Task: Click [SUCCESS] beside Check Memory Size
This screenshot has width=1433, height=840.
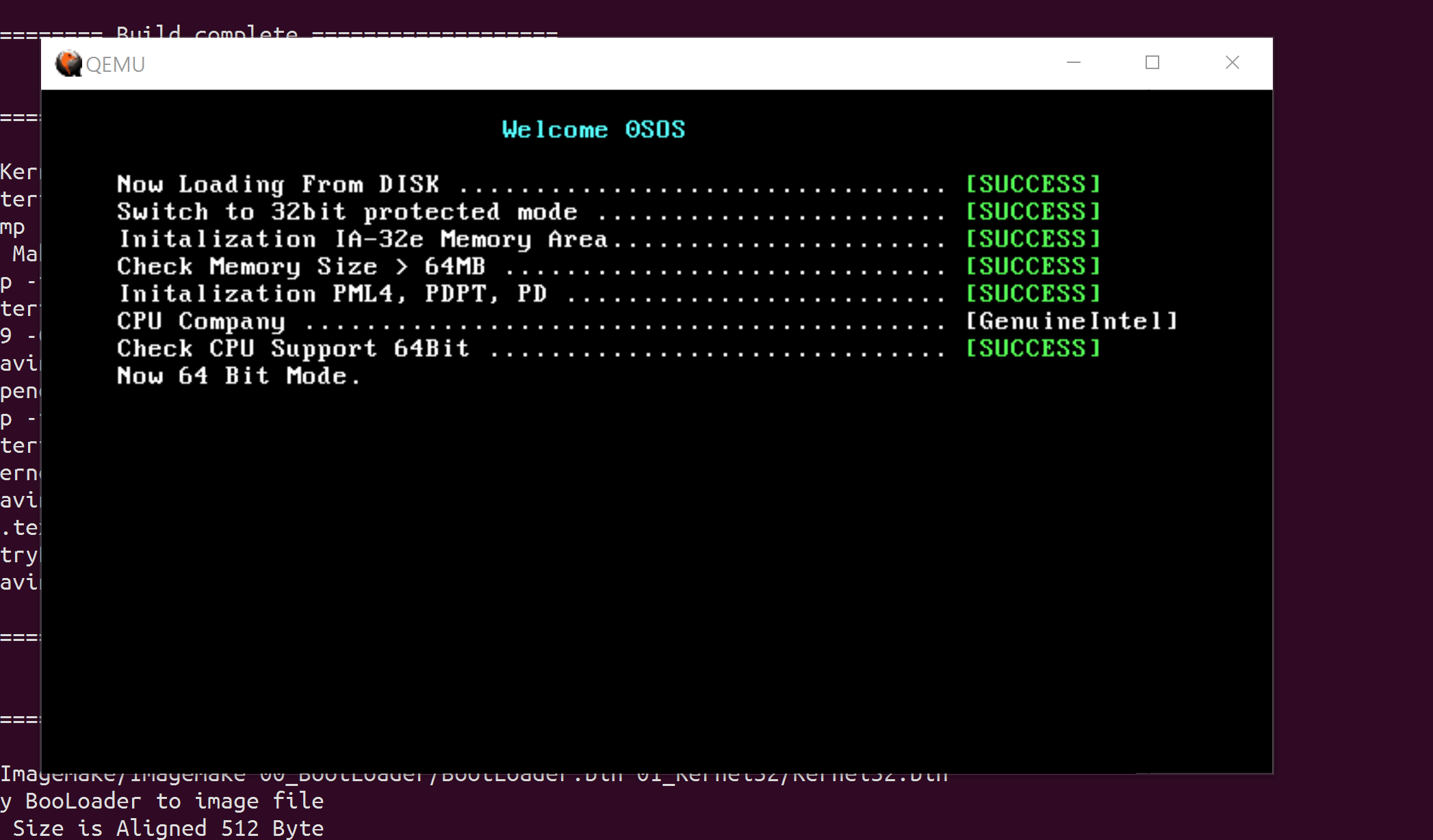Action: pyautogui.click(x=1033, y=266)
